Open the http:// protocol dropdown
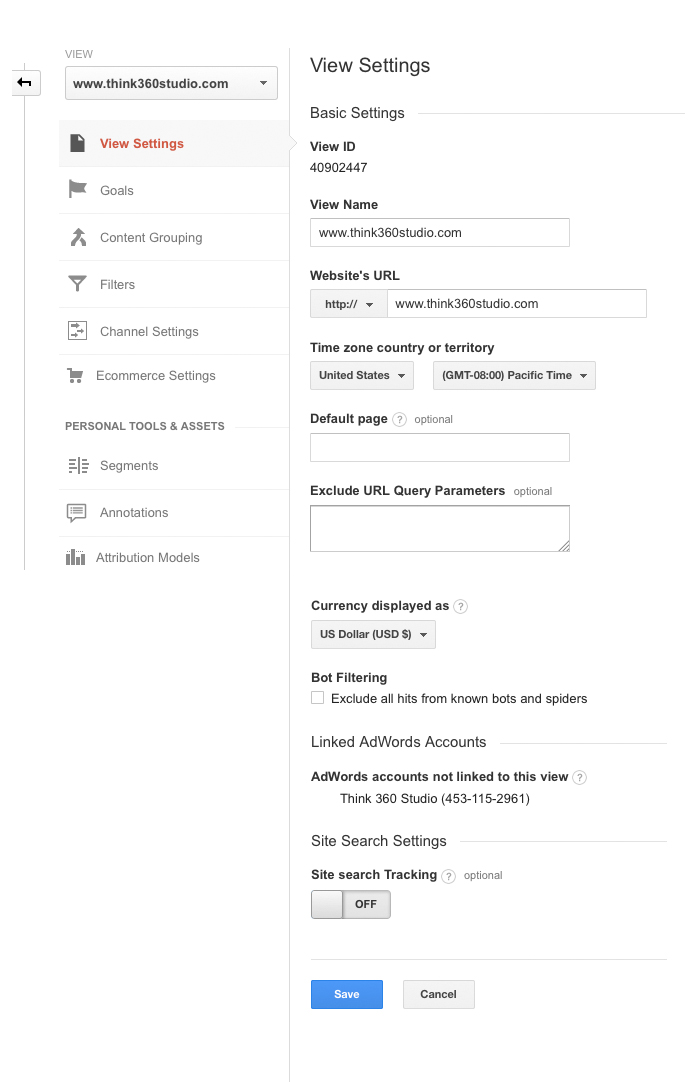Screen dimensions: 700x1082 pyautogui.click(x=349, y=304)
